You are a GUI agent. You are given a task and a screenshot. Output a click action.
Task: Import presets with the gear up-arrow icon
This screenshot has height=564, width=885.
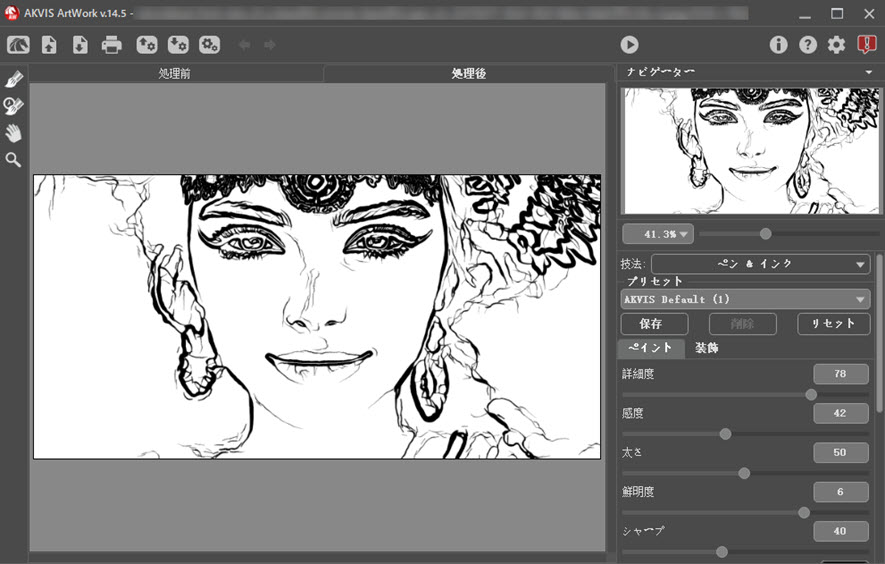tap(147, 45)
